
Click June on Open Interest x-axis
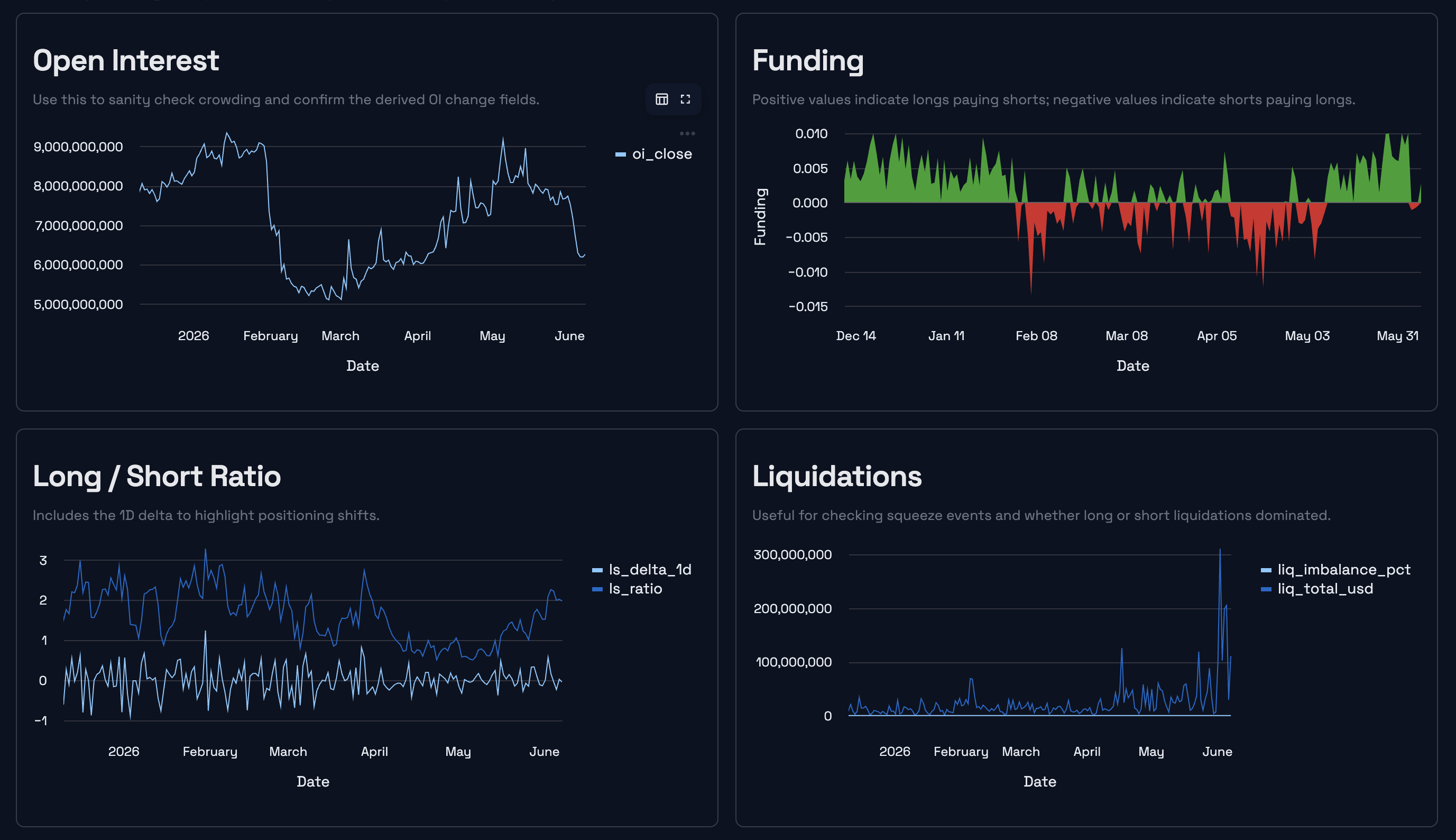point(570,336)
